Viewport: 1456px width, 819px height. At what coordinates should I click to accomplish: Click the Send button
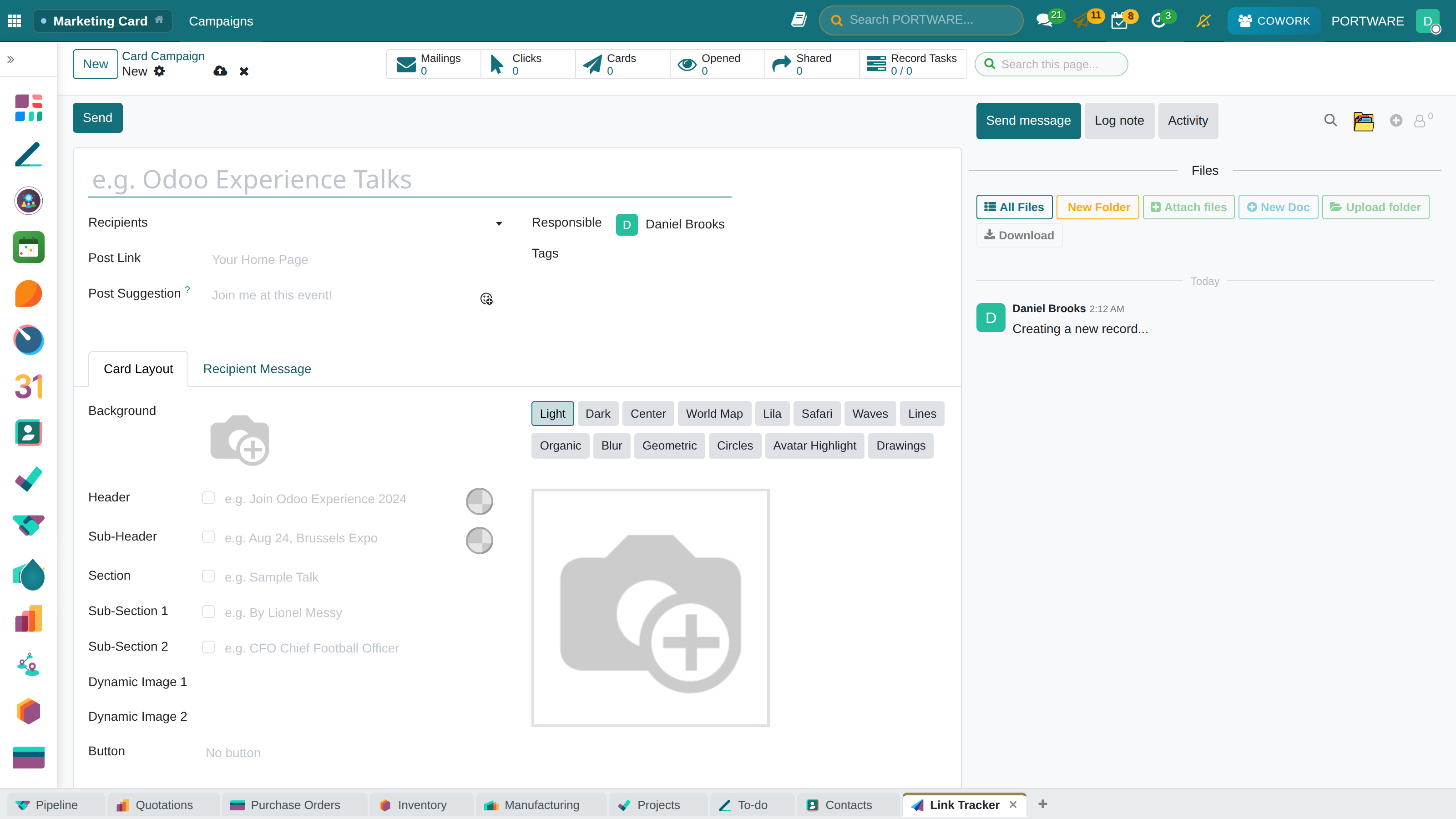click(98, 118)
